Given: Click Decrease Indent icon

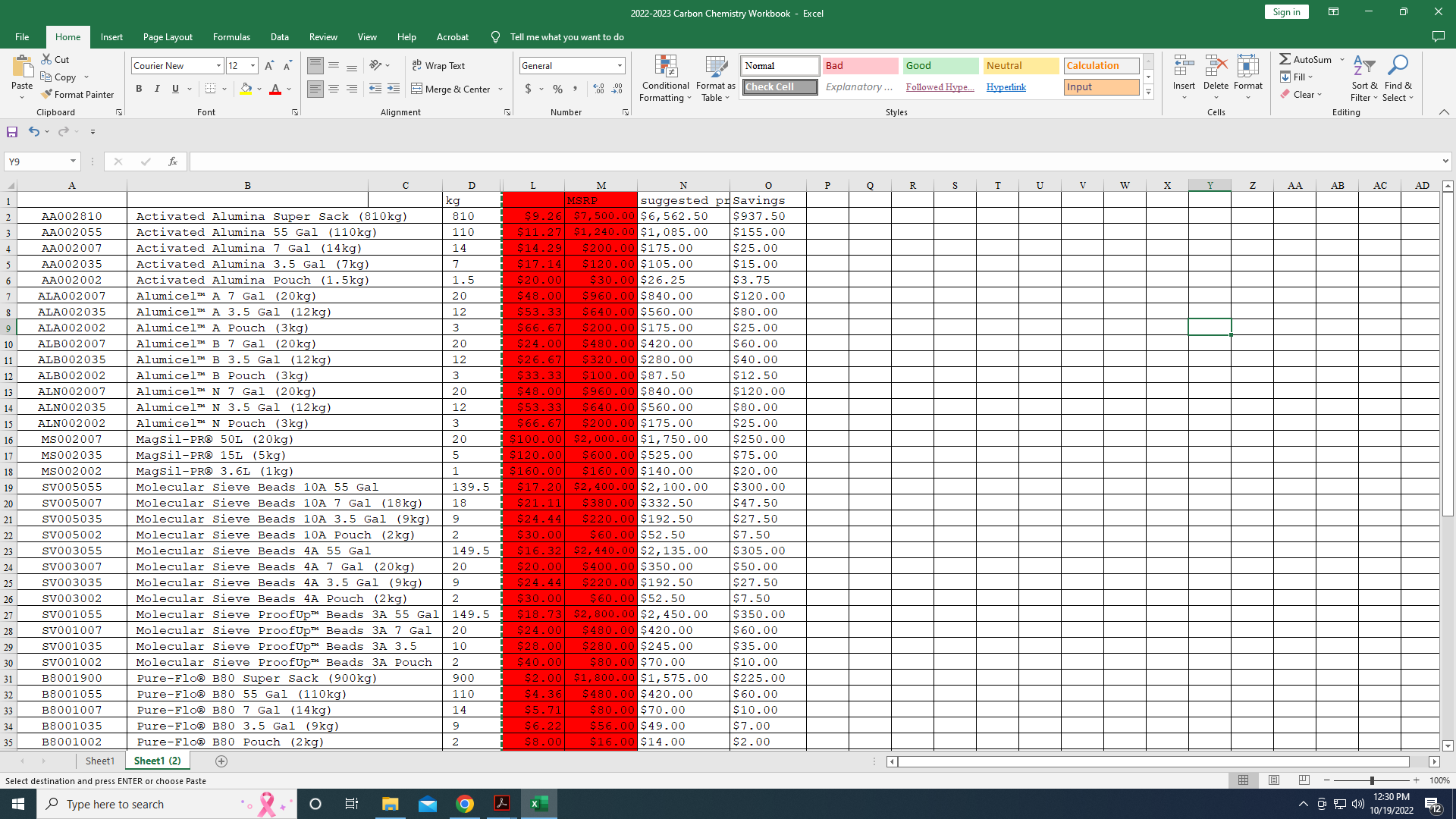Looking at the screenshot, I should tap(375, 89).
